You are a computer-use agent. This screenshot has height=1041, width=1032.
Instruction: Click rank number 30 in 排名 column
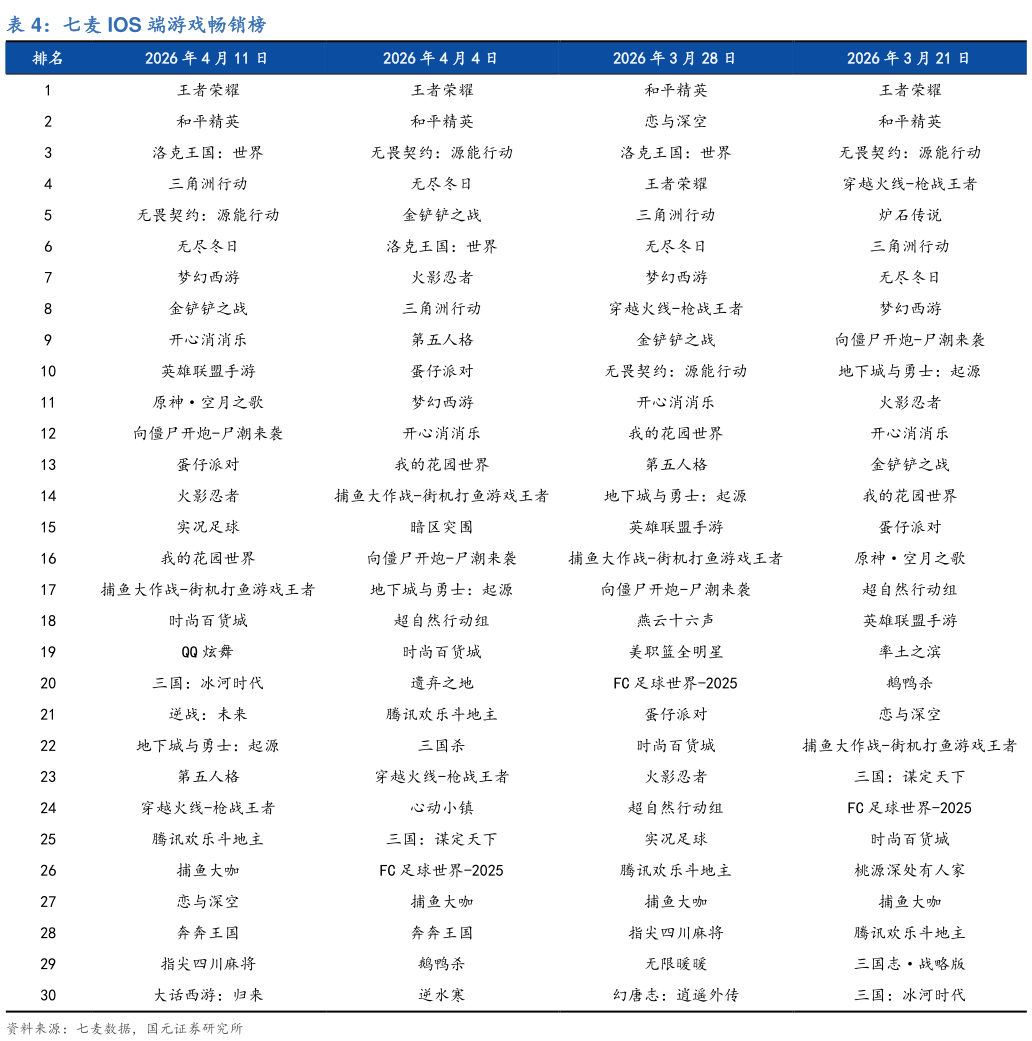(x=48, y=995)
